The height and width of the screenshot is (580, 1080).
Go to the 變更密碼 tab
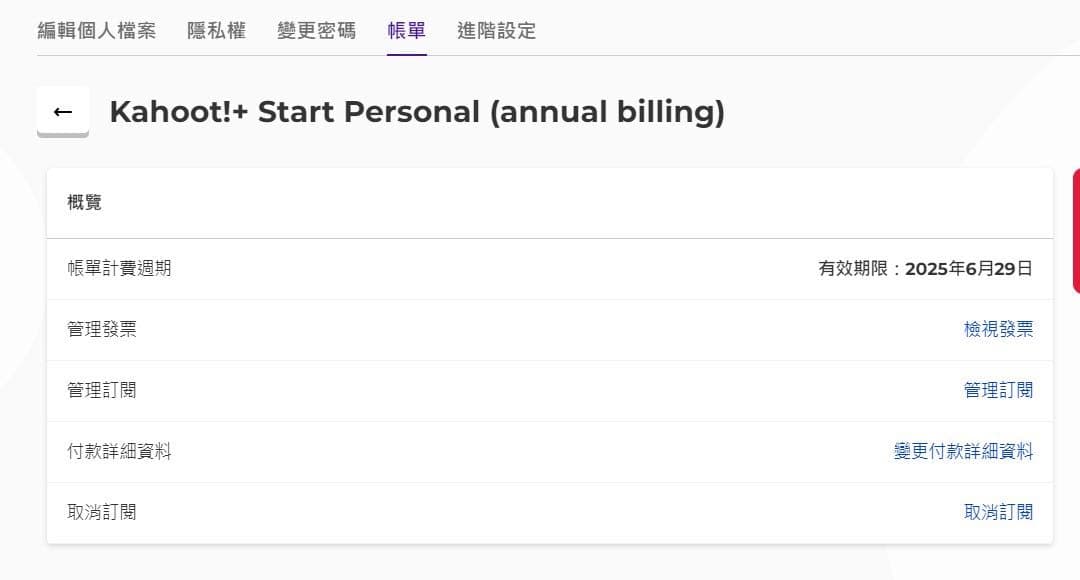[316, 30]
